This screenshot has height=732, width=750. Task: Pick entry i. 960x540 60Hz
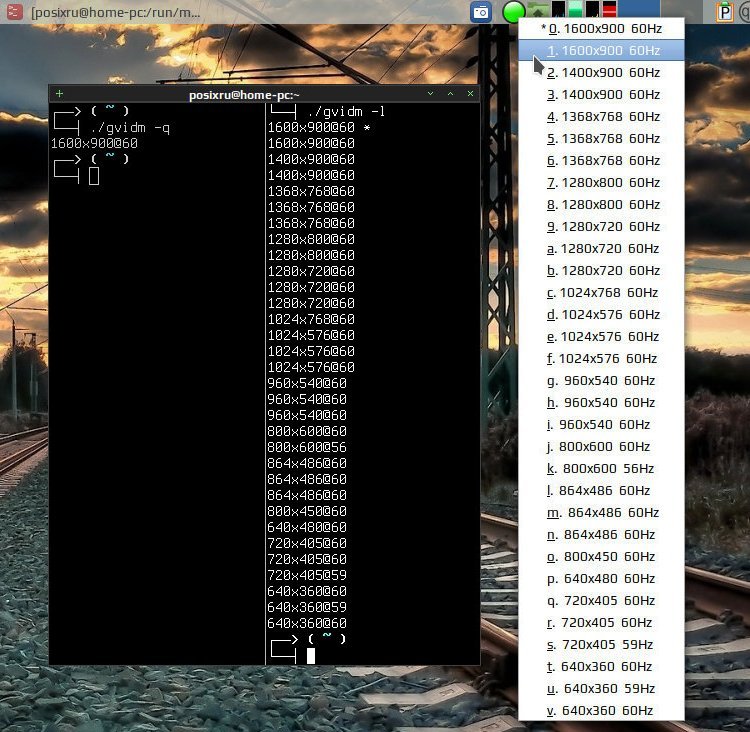(601, 424)
